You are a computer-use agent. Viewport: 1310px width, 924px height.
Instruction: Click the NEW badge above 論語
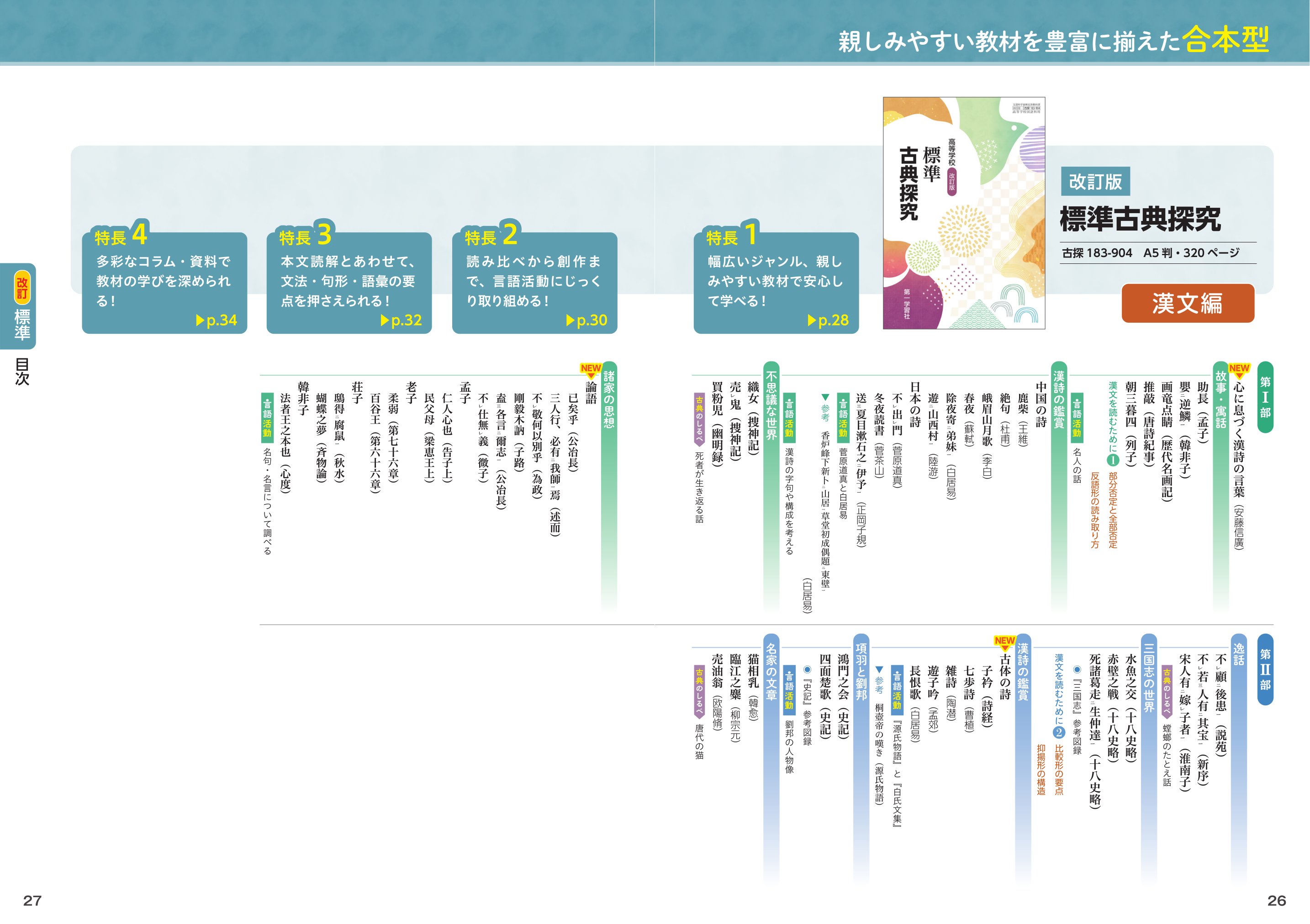click(591, 370)
